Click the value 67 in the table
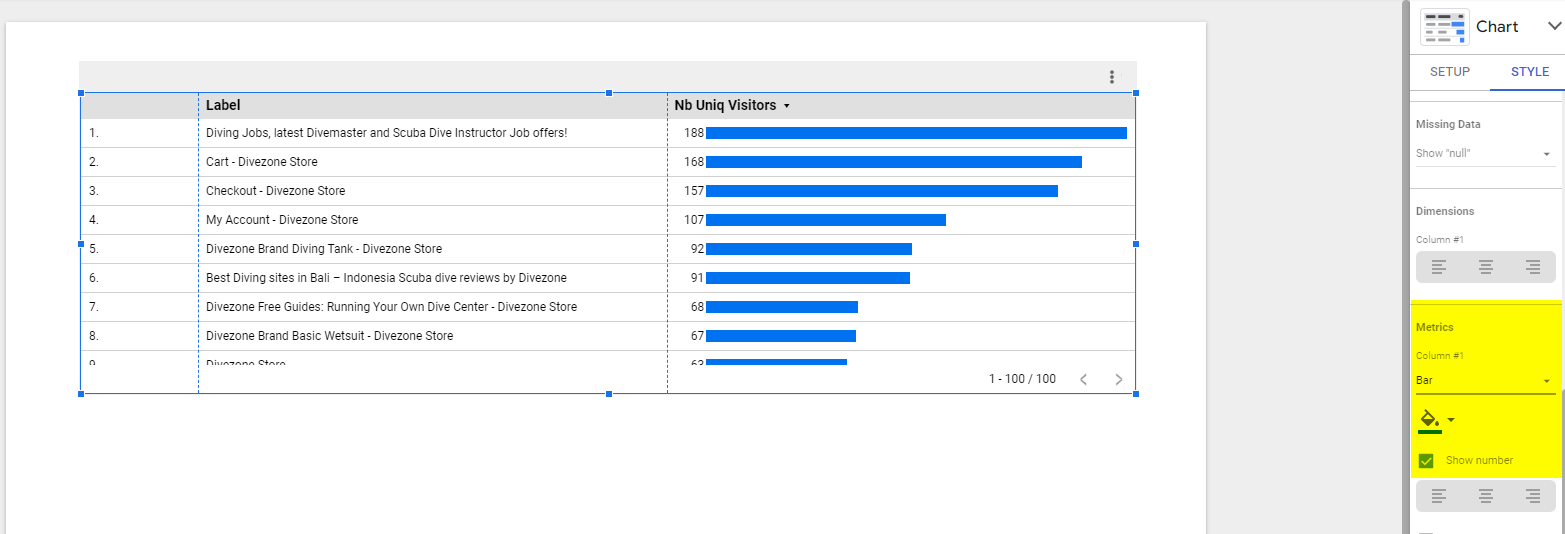 coord(697,336)
